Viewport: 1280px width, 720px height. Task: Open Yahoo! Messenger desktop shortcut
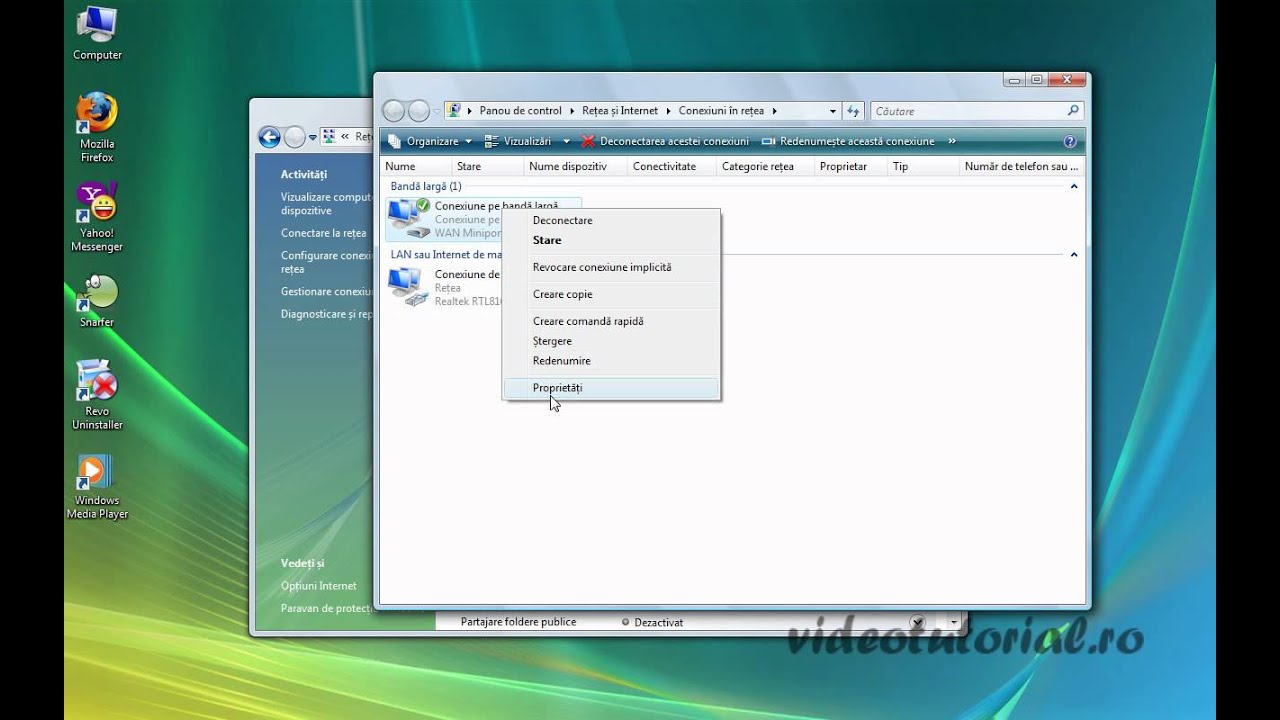click(97, 217)
